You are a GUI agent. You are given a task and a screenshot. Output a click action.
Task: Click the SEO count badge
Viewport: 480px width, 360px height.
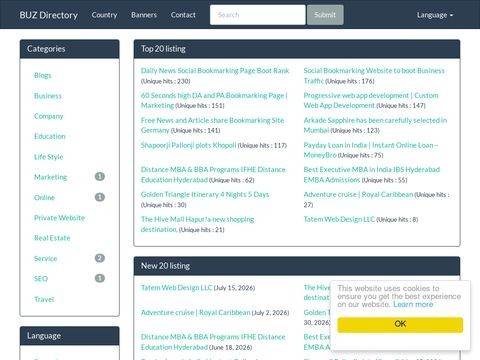pos(100,278)
